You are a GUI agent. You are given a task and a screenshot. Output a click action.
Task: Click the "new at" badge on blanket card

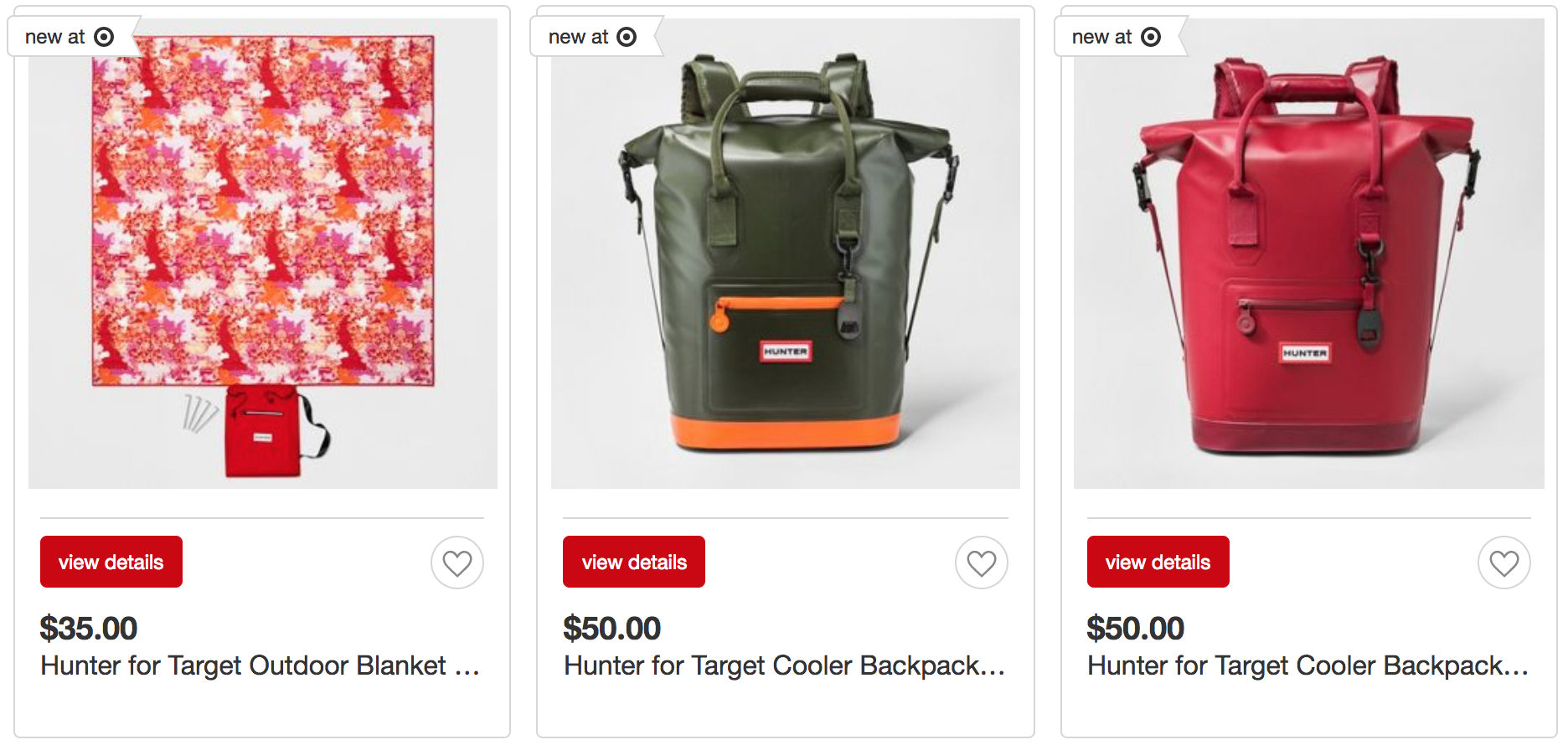pyautogui.click(x=55, y=37)
